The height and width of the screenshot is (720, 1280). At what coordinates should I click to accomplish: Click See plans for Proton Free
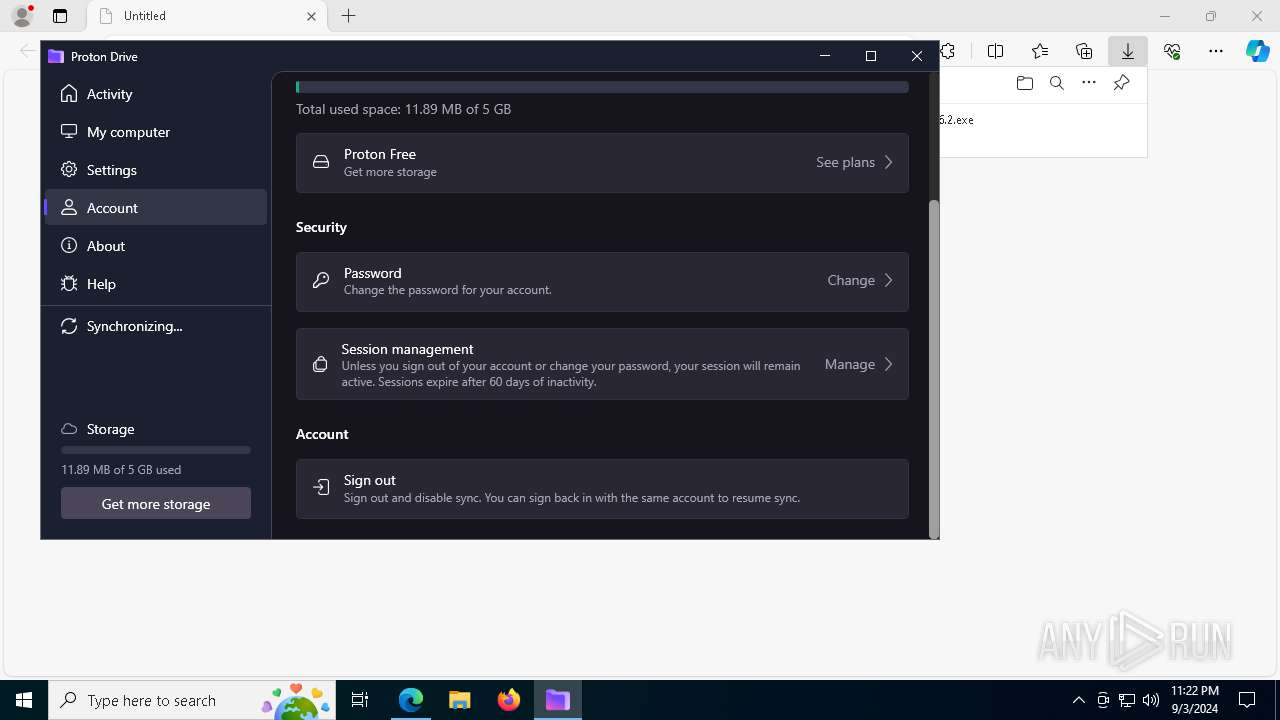(845, 162)
